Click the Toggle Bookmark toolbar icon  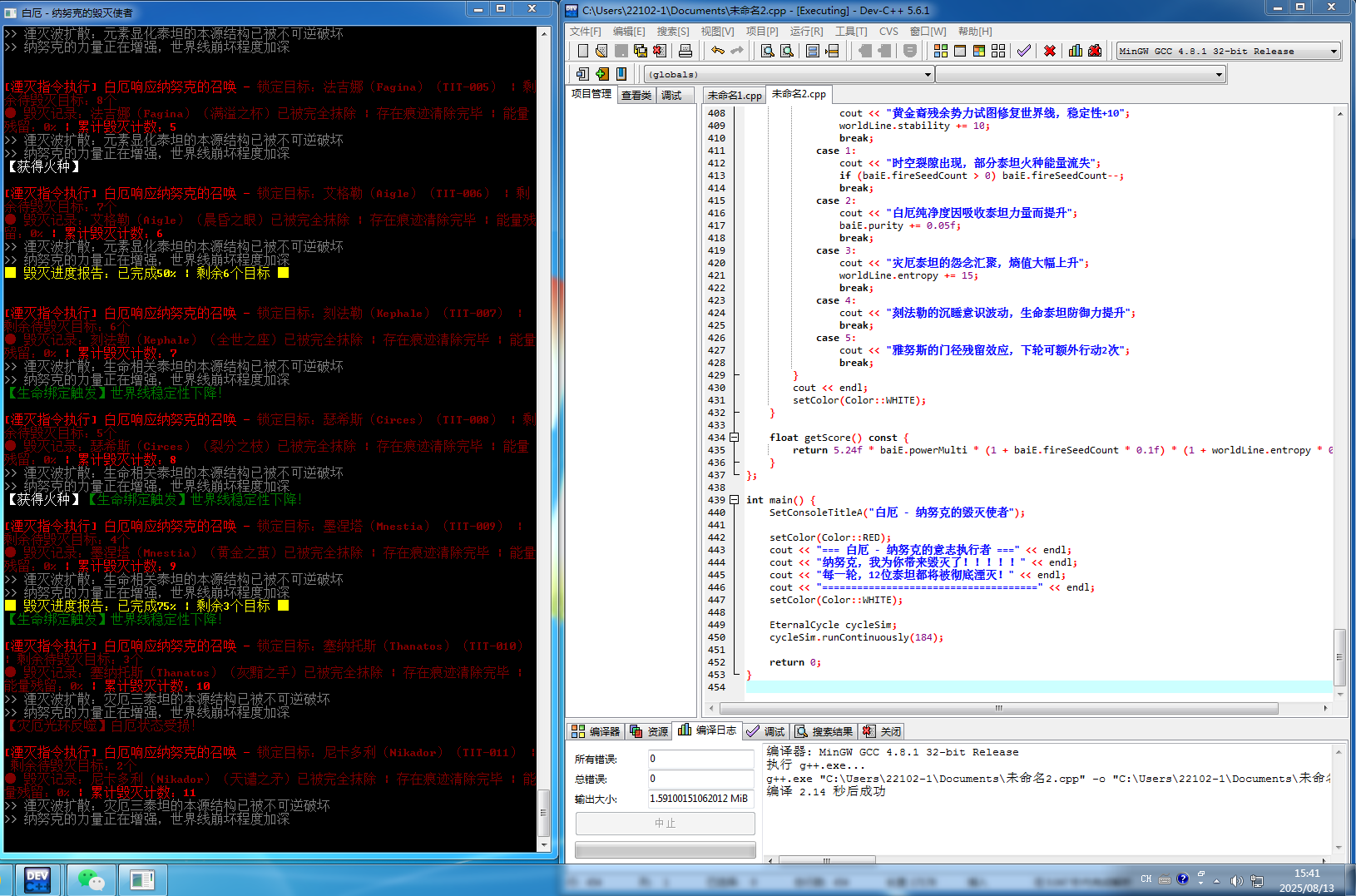click(x=602, y=74)
